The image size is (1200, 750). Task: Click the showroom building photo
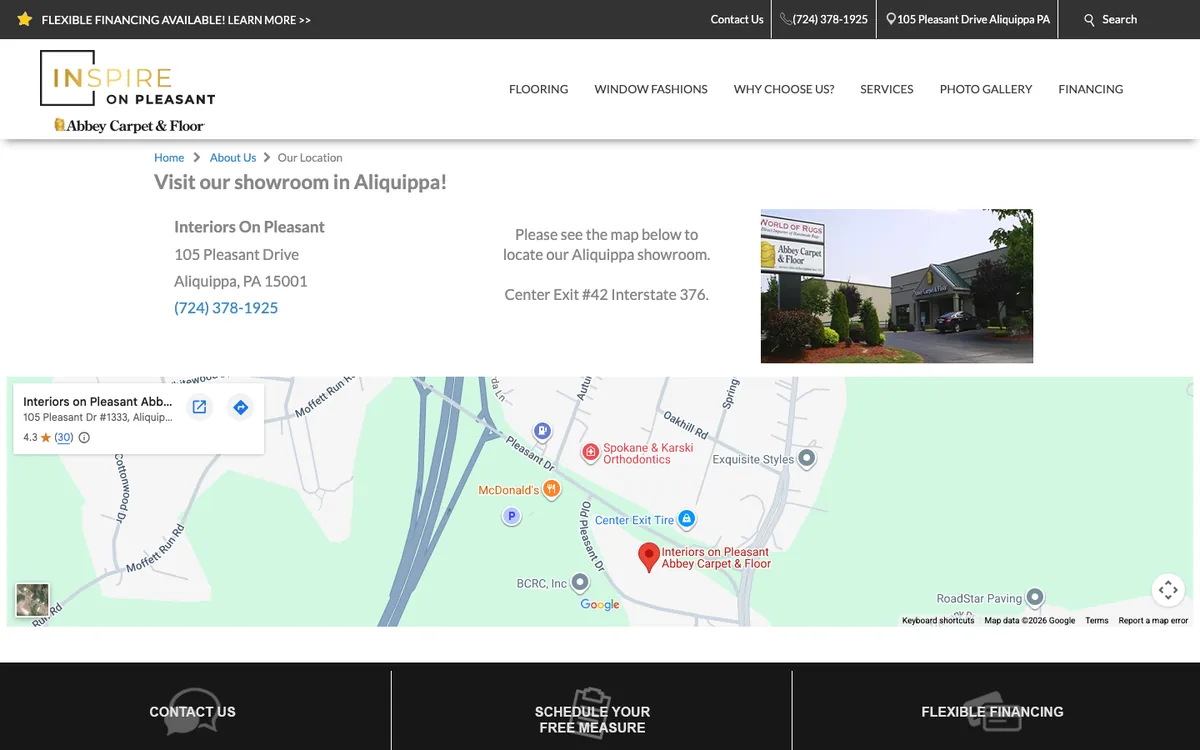point(897,286)
